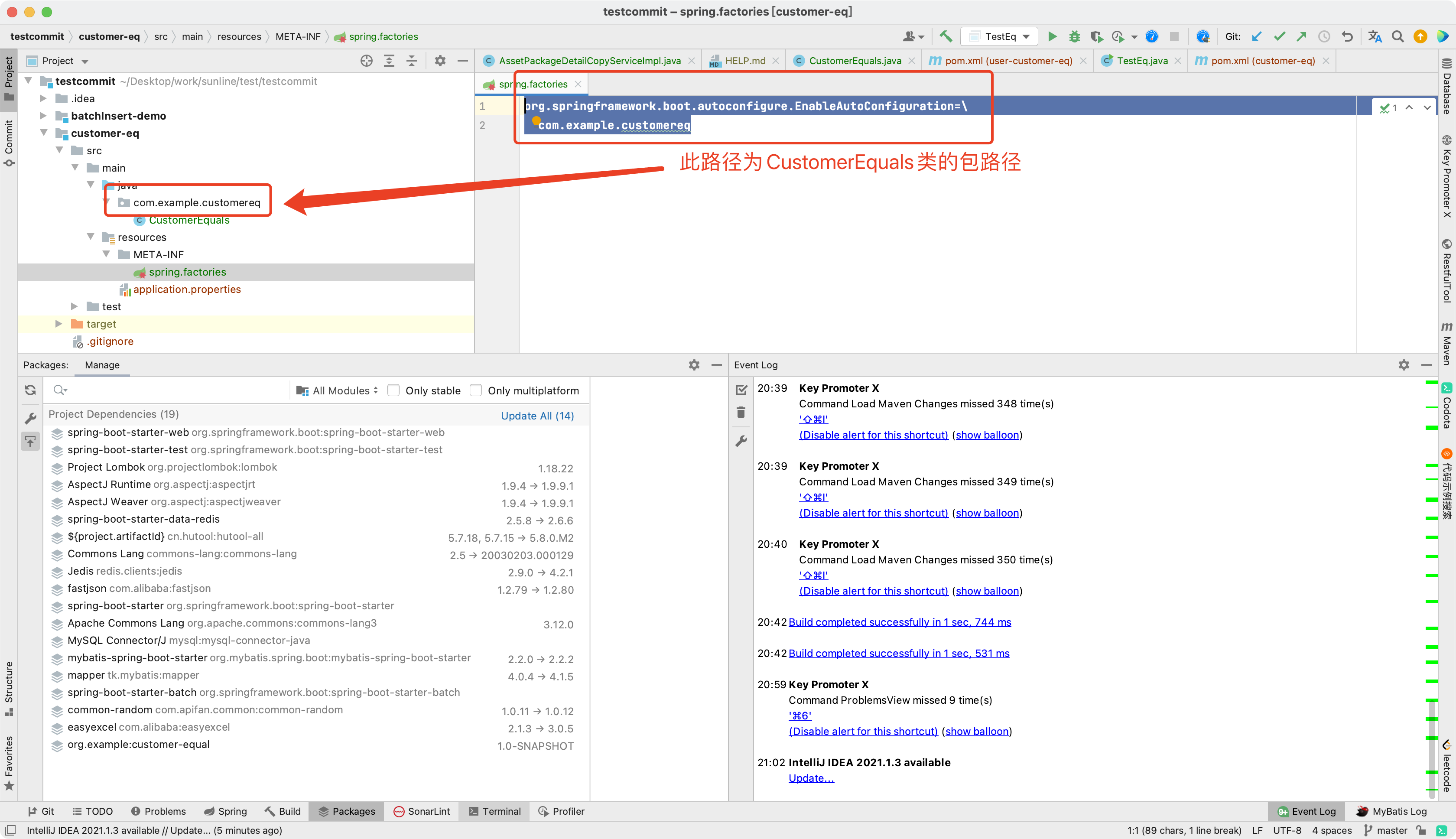
Task: Build the project with the hammer icon
Action: [945, 36]
